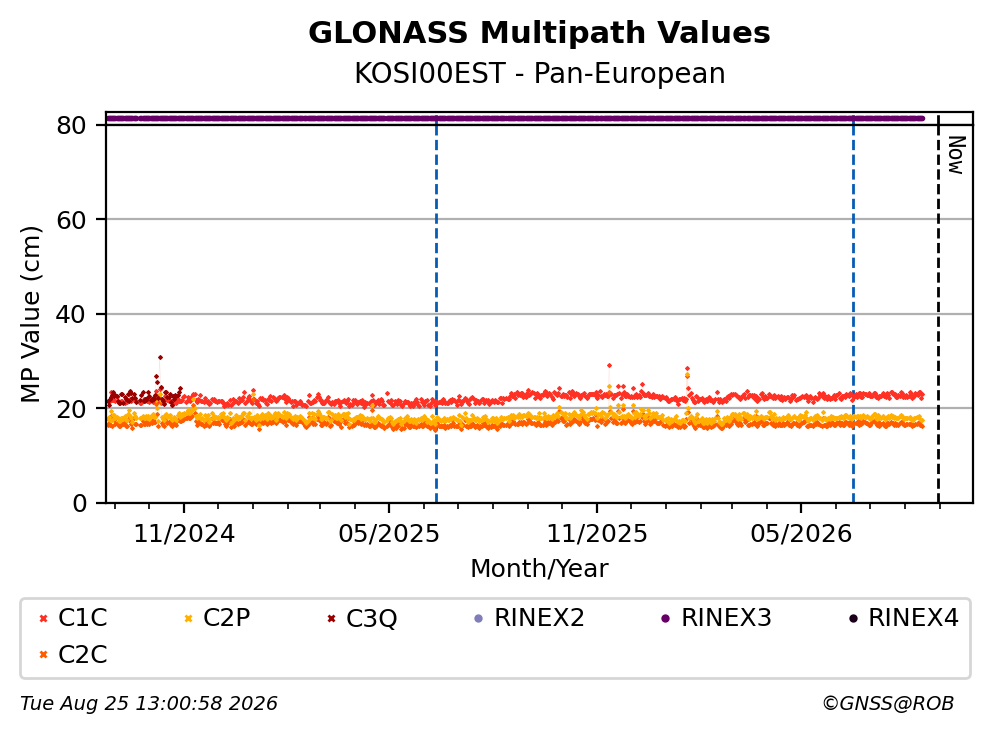
Task: Click the C1C legend marker icon
Action: [43, 618]
